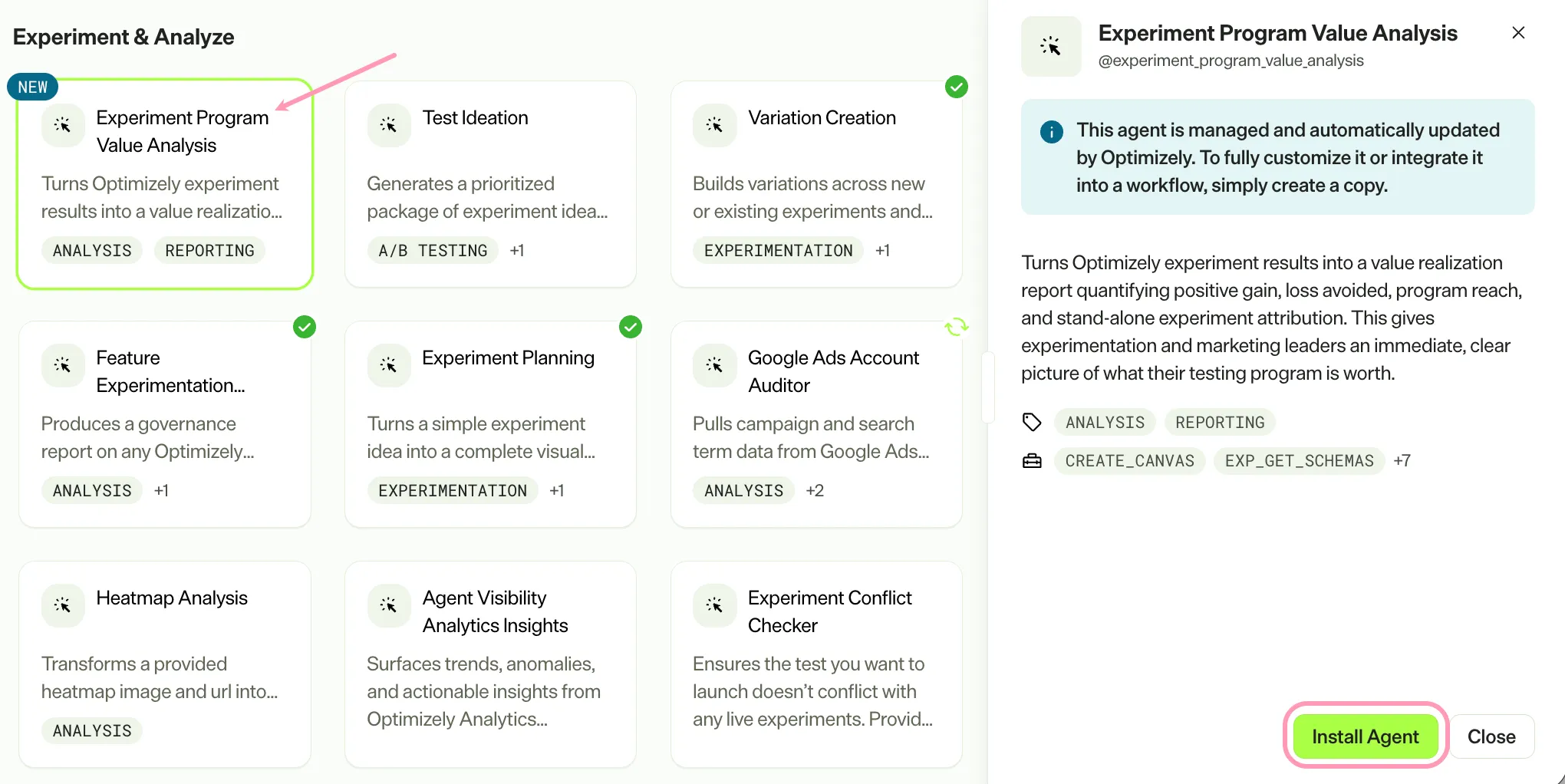
Task: Click the Close button in detail panel
Action: coord(1491,736)
